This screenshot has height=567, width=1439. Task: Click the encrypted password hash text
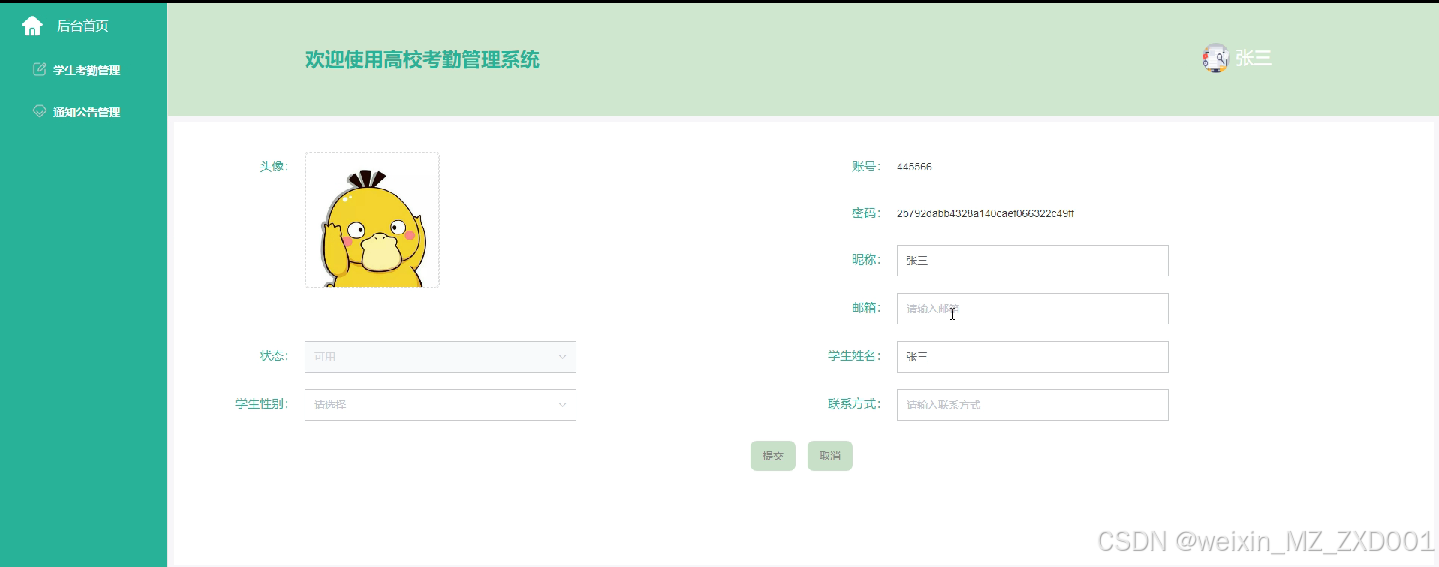pyautogui.click(x=986, y=213)
